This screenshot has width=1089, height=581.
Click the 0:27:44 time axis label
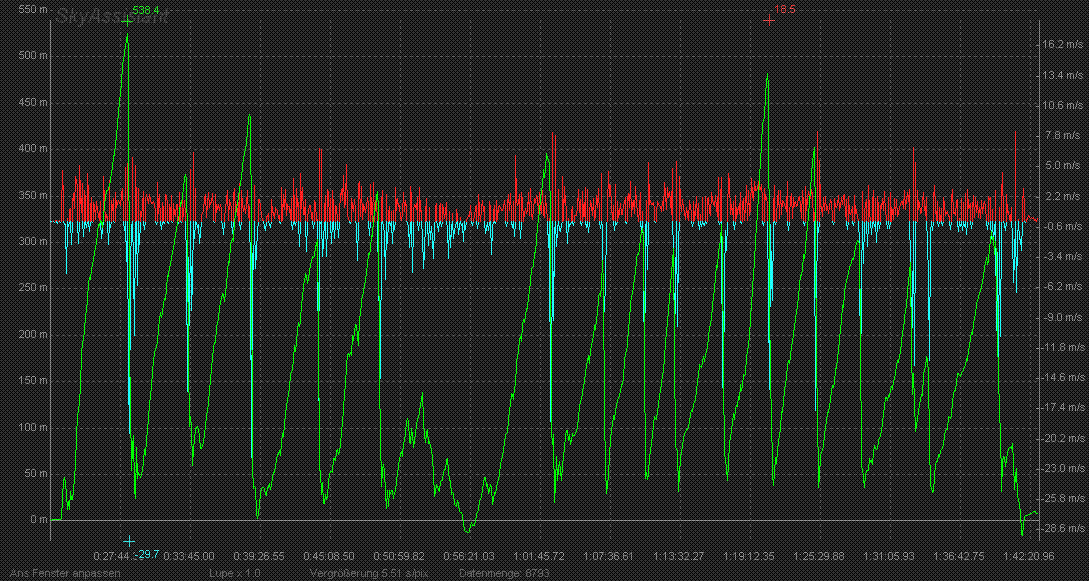(114, 555)
